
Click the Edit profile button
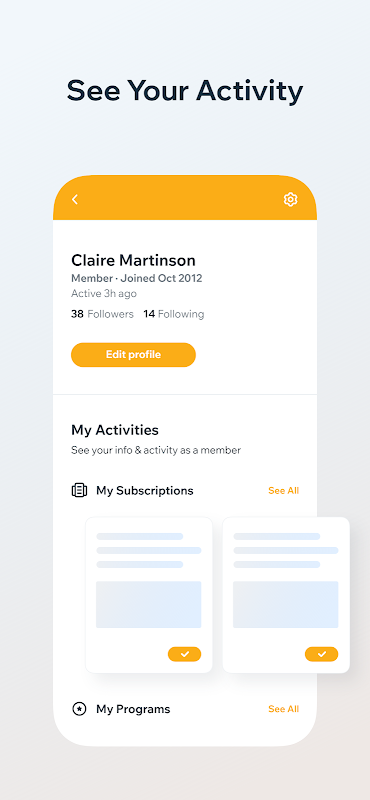pyautogui.click(x=133, y=355)
